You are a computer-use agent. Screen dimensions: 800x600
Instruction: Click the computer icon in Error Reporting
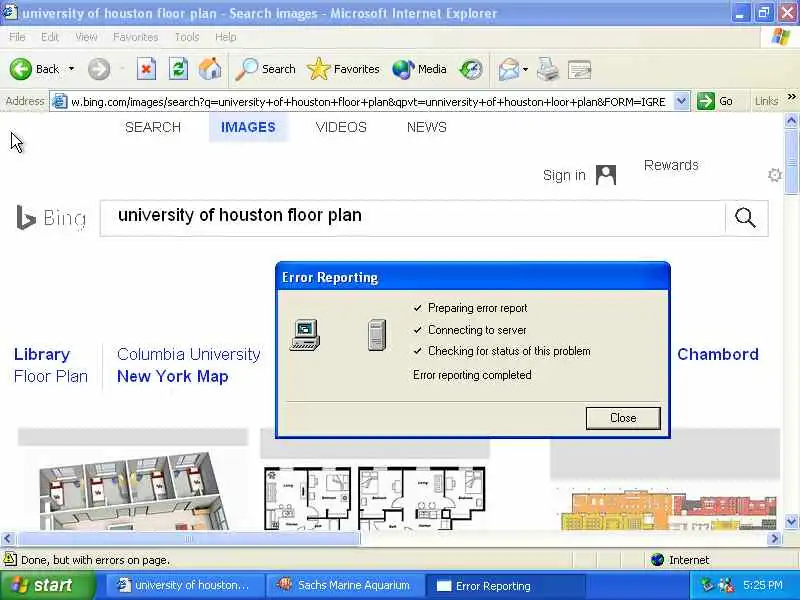tap(305, 335)
